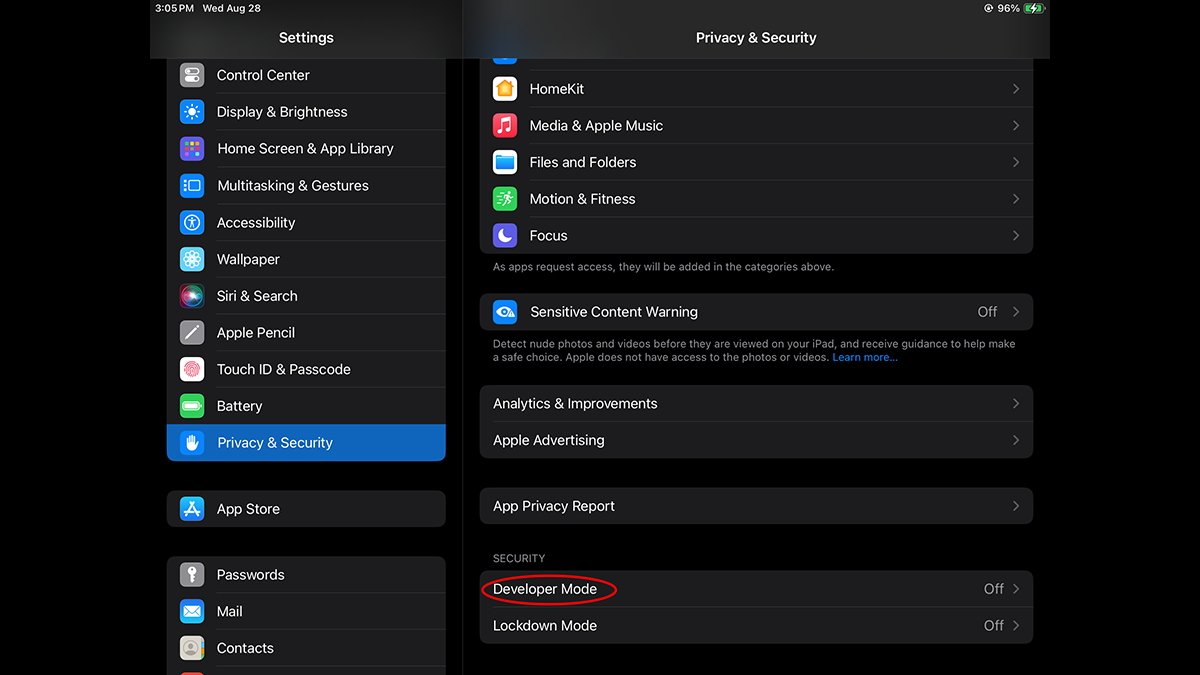
Task: Select the Sensitive Content Warning icon
Action: click(504, 311)
